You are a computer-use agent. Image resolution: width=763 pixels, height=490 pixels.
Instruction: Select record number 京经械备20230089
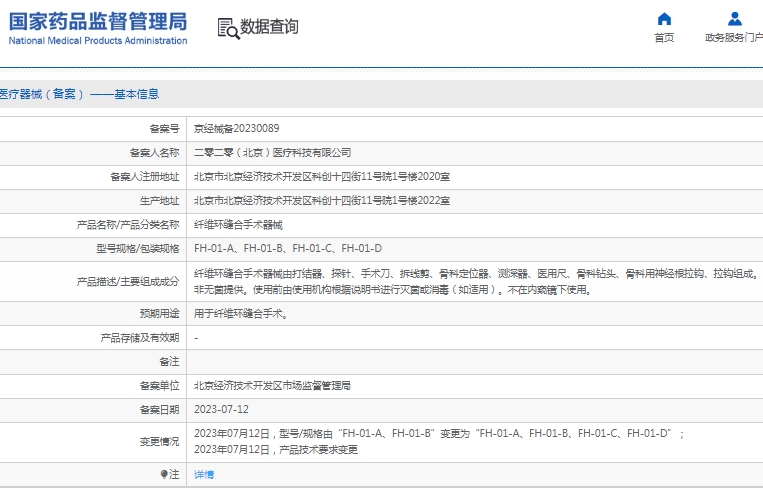236,128
